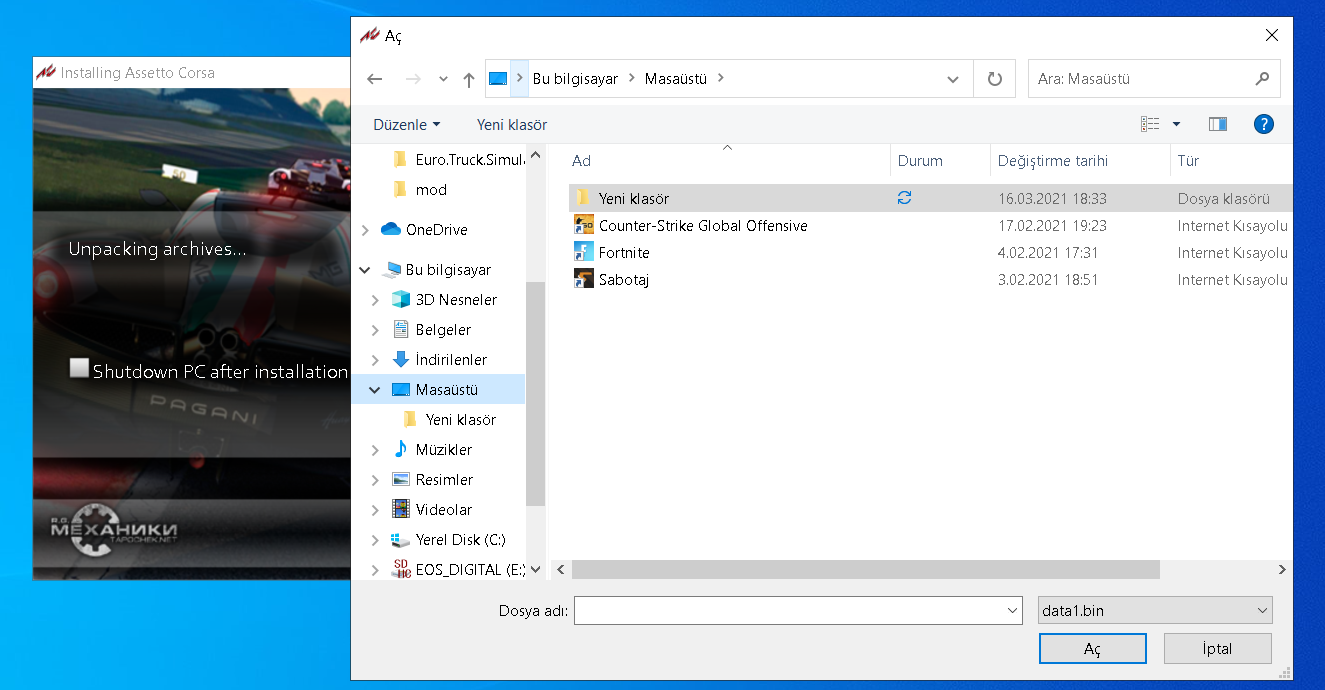Click the navigation pane vertical scrollbar
Screen dimensions: 1325x690
(x=535, y=393)
